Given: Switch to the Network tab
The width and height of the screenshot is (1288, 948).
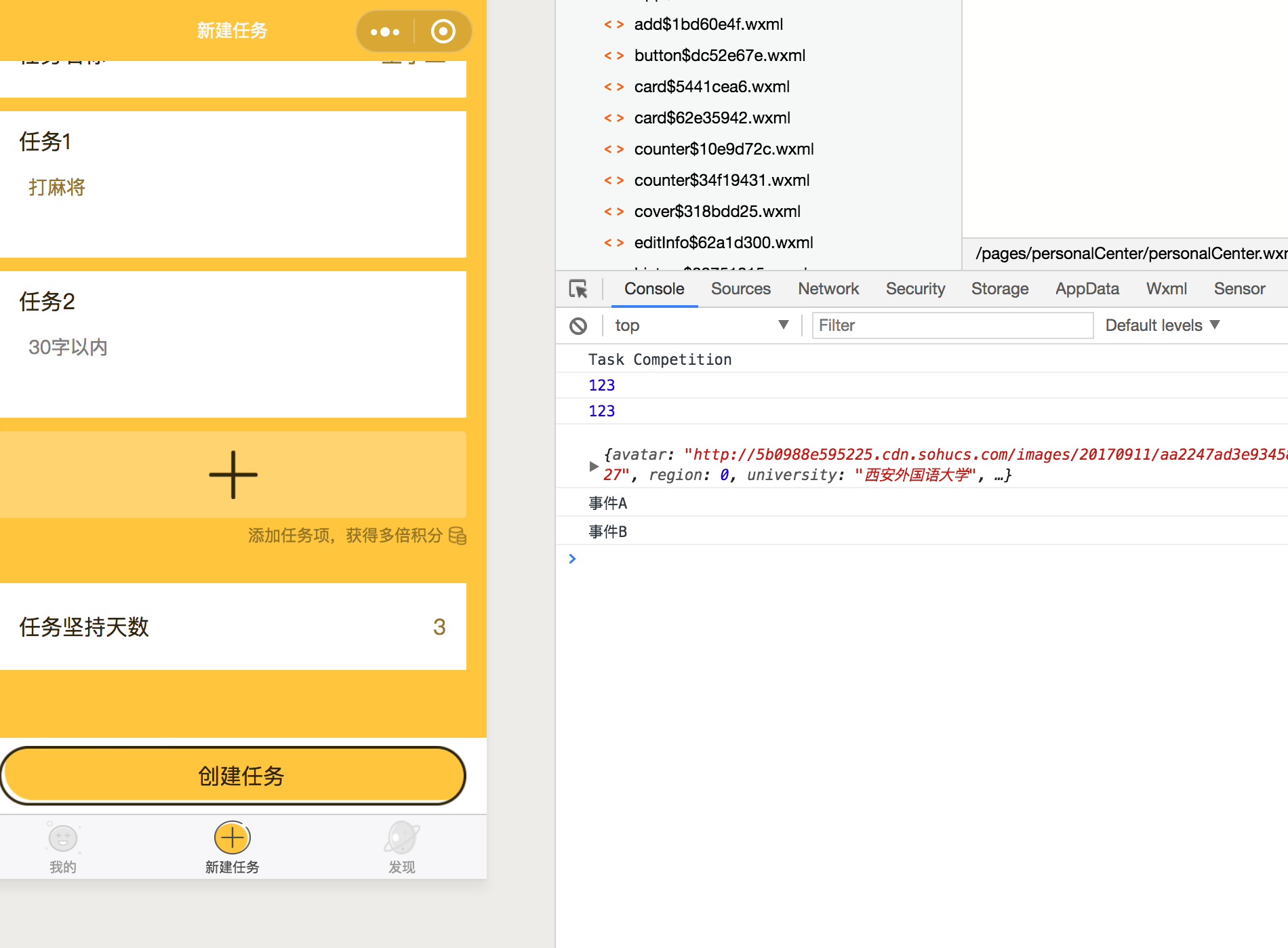Looking at the screenshot, I should (828, 288).
